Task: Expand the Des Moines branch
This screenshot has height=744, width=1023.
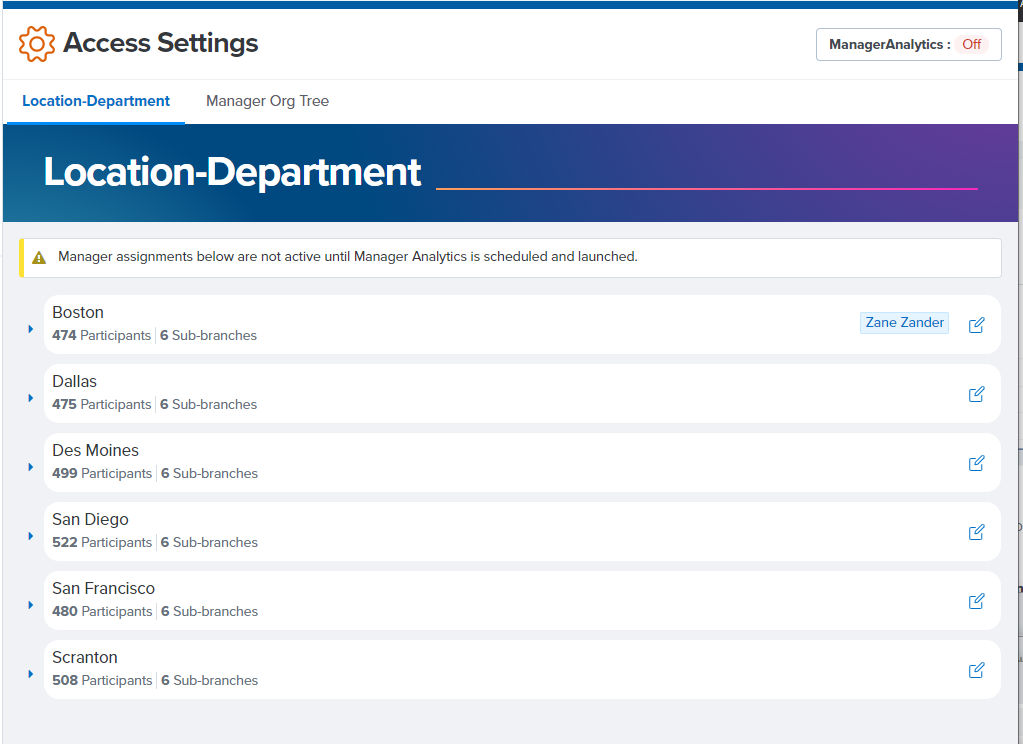Action: [x=31, y=467]
